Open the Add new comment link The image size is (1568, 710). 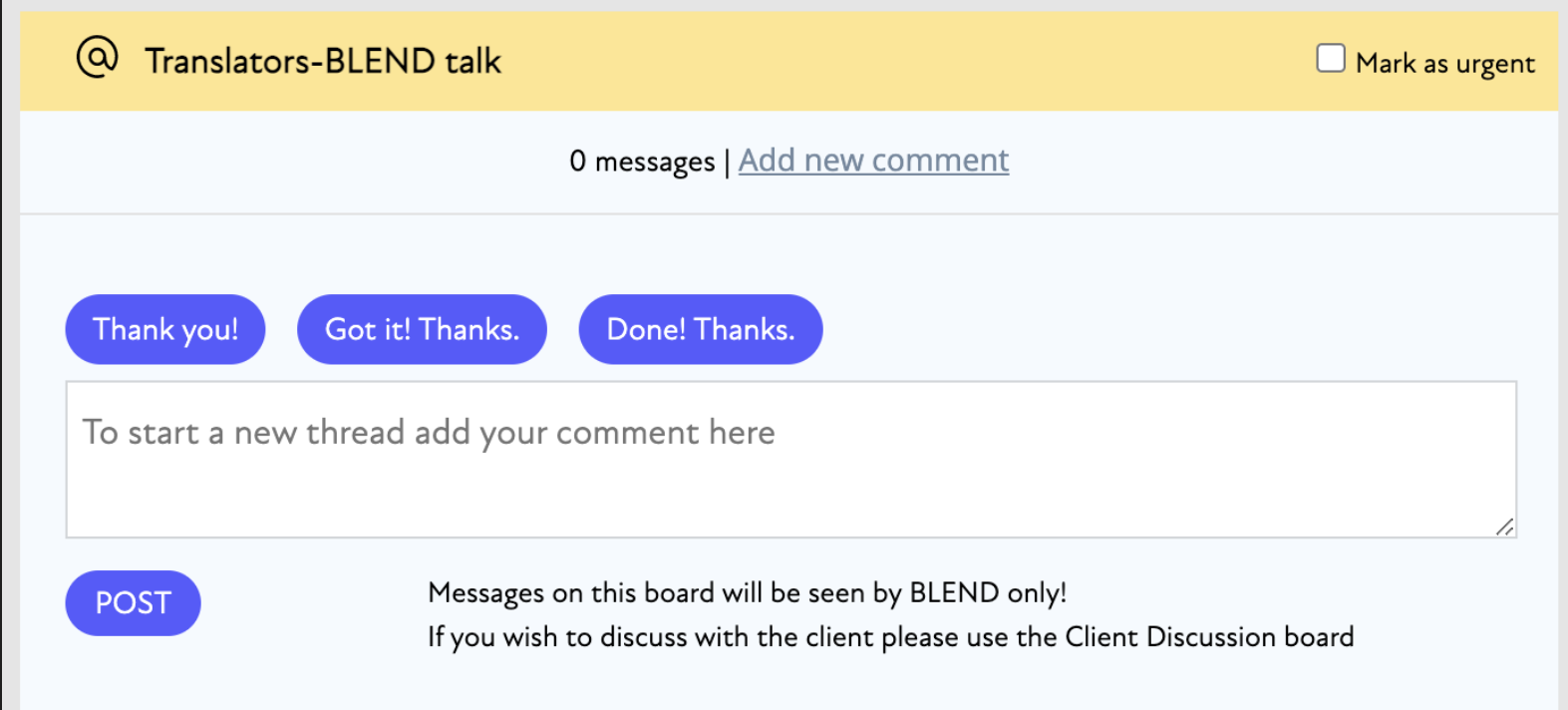(873, 160)
